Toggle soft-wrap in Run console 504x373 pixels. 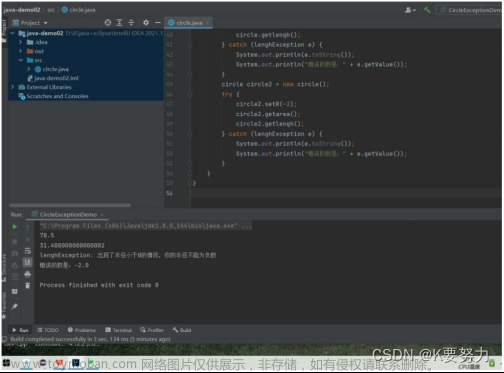(x=28, y=251)
